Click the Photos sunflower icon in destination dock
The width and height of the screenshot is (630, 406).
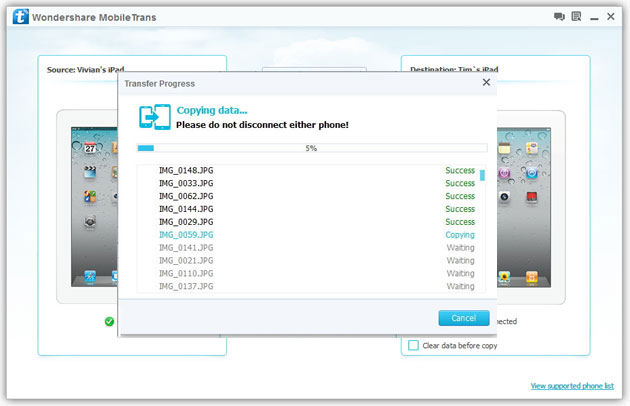(x=504, y=277)
